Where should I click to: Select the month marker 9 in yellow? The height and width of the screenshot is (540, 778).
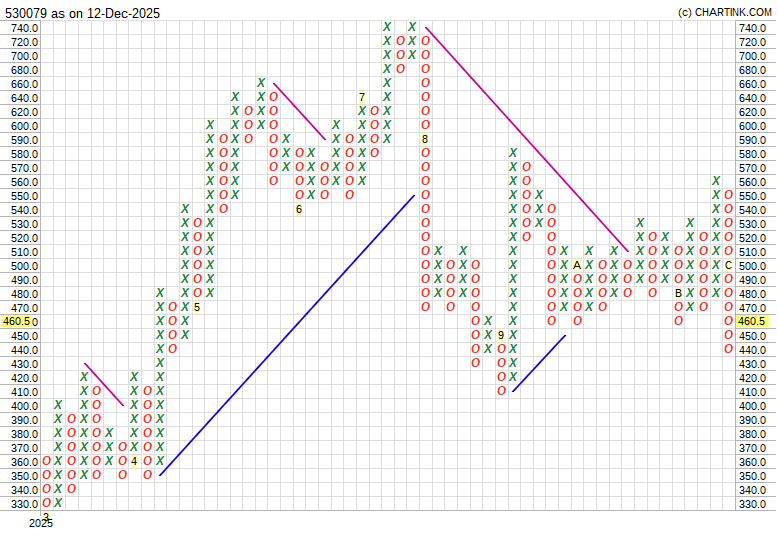pos(501,335)
